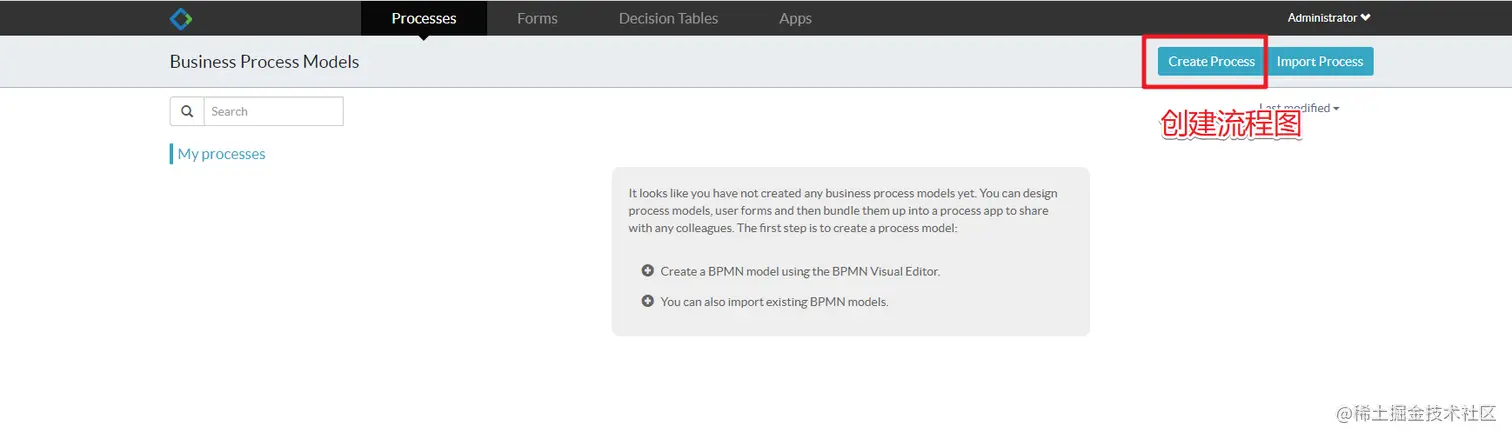Viewport: 1512px width, 439px height.
Task: Focus the Search input field
Action: [x=273, y=111]
